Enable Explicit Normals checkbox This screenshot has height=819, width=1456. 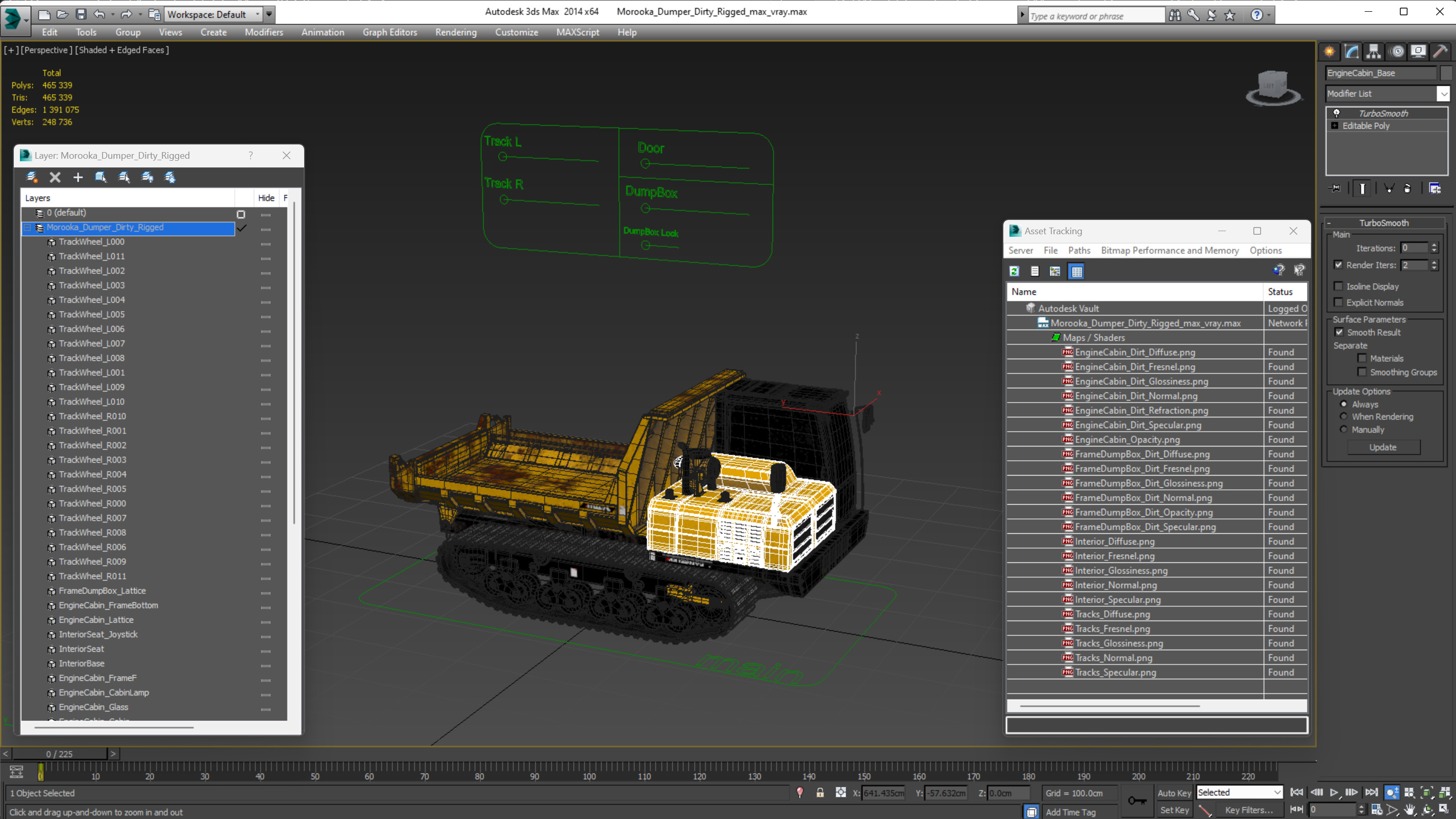click(x=1339, y=302)
